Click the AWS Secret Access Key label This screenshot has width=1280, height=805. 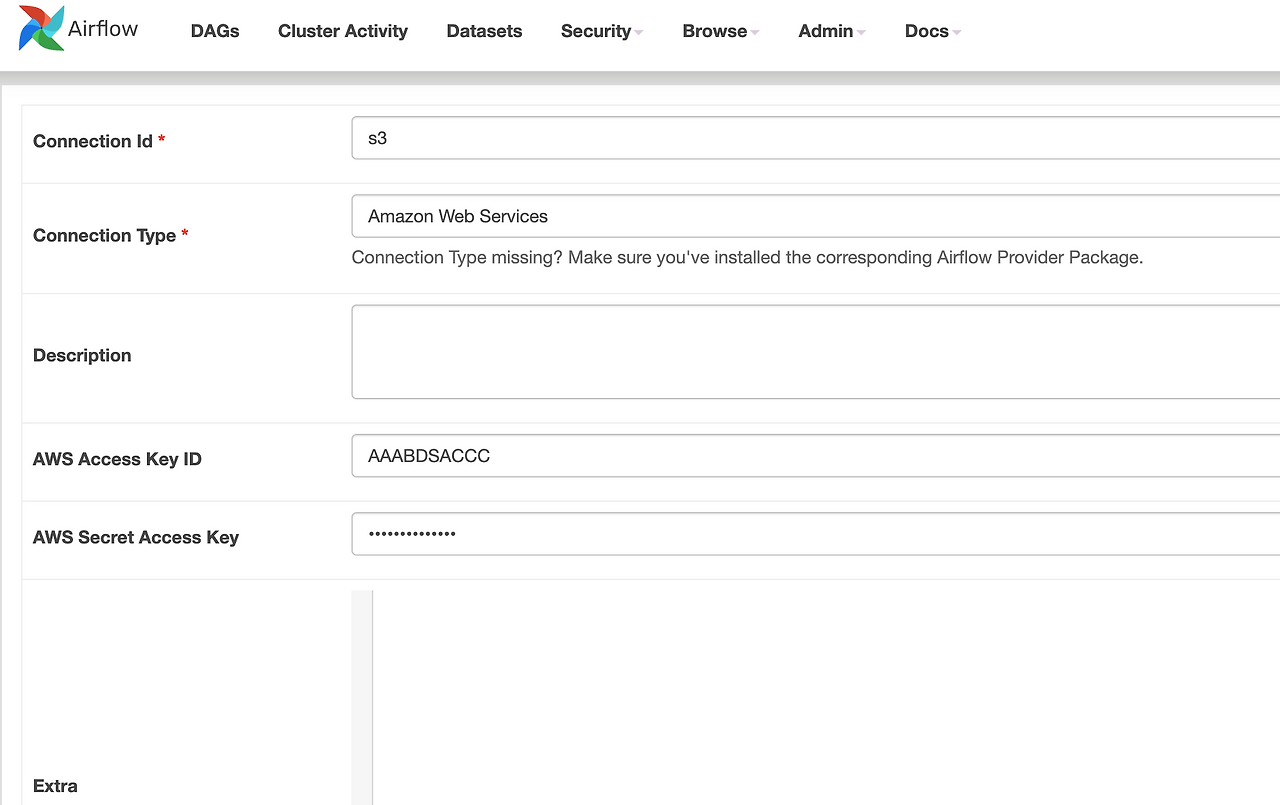pyautogui.click(x=136, y=537)
